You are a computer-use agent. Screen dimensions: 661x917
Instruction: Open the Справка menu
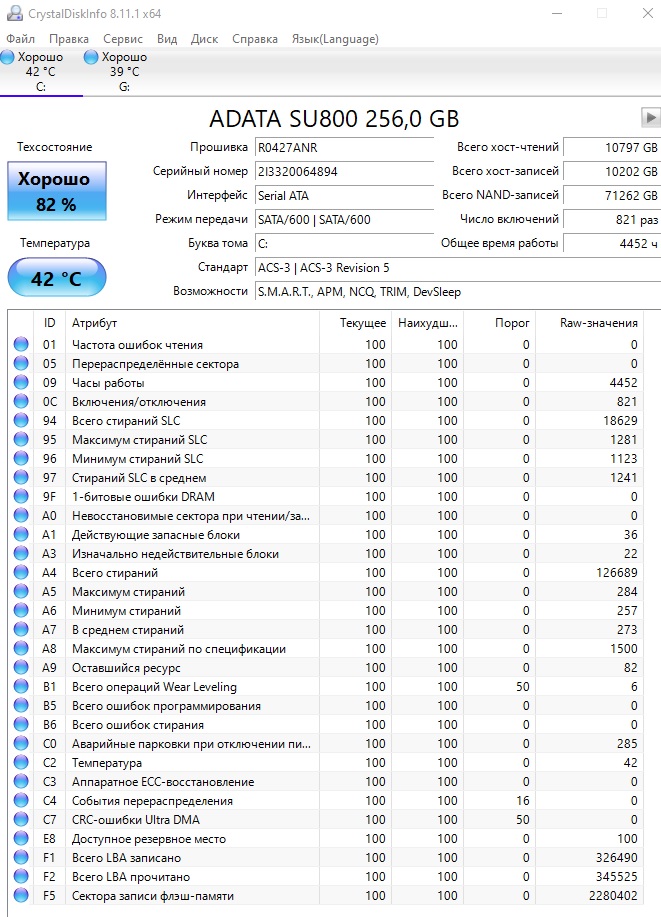click(x=255, y=39)
